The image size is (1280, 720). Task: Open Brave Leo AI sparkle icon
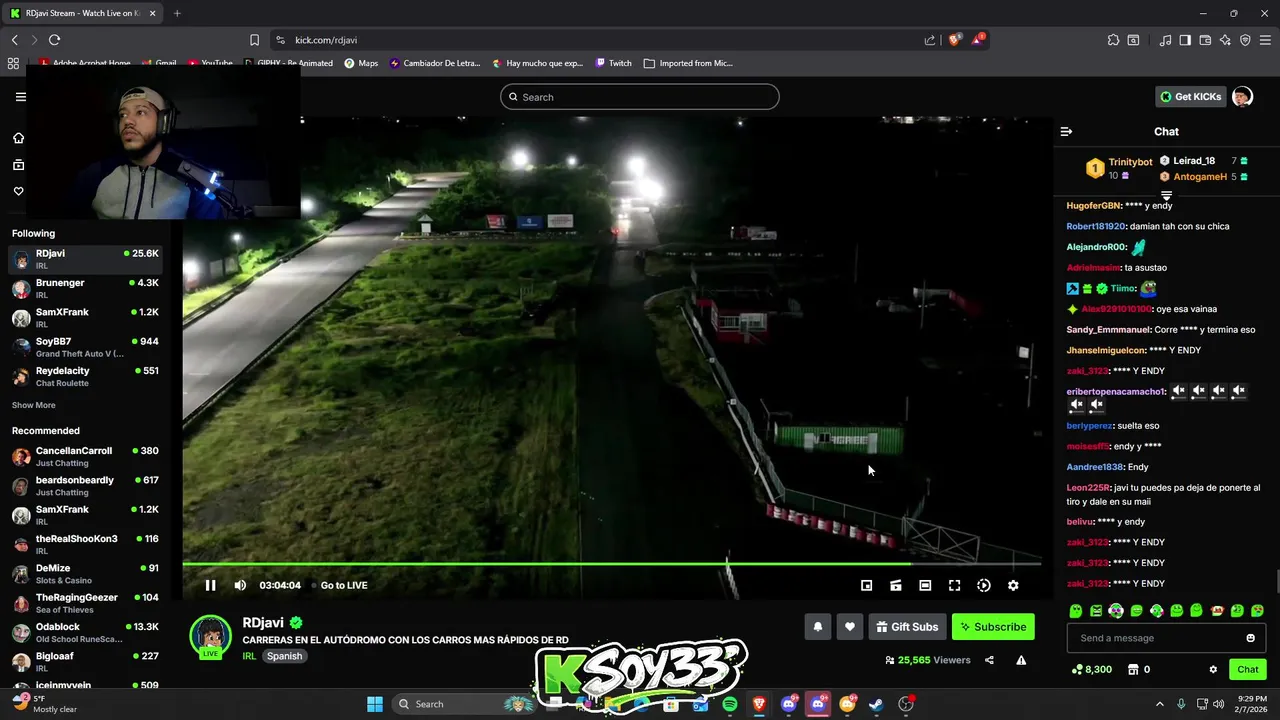(1225, 40)
